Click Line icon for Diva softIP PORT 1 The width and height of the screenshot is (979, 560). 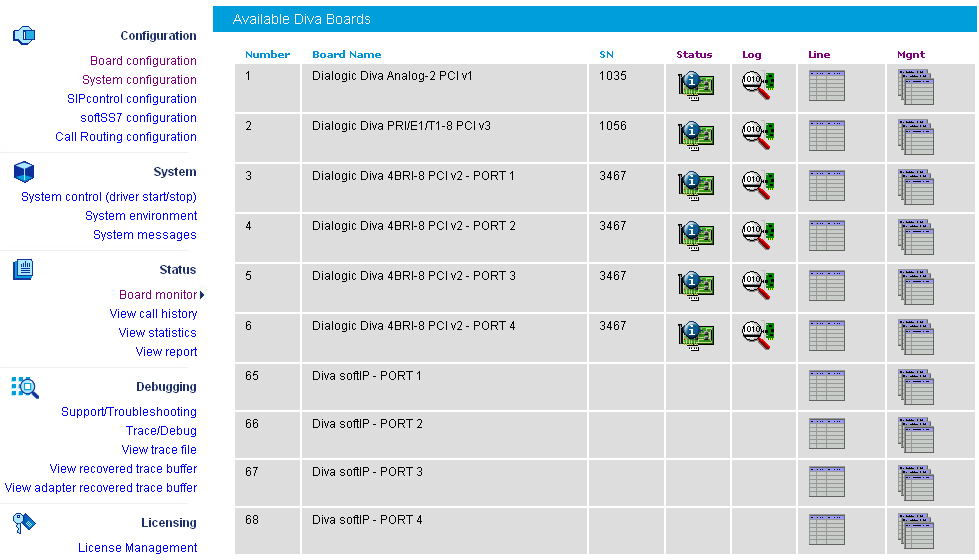click(826, 384)
